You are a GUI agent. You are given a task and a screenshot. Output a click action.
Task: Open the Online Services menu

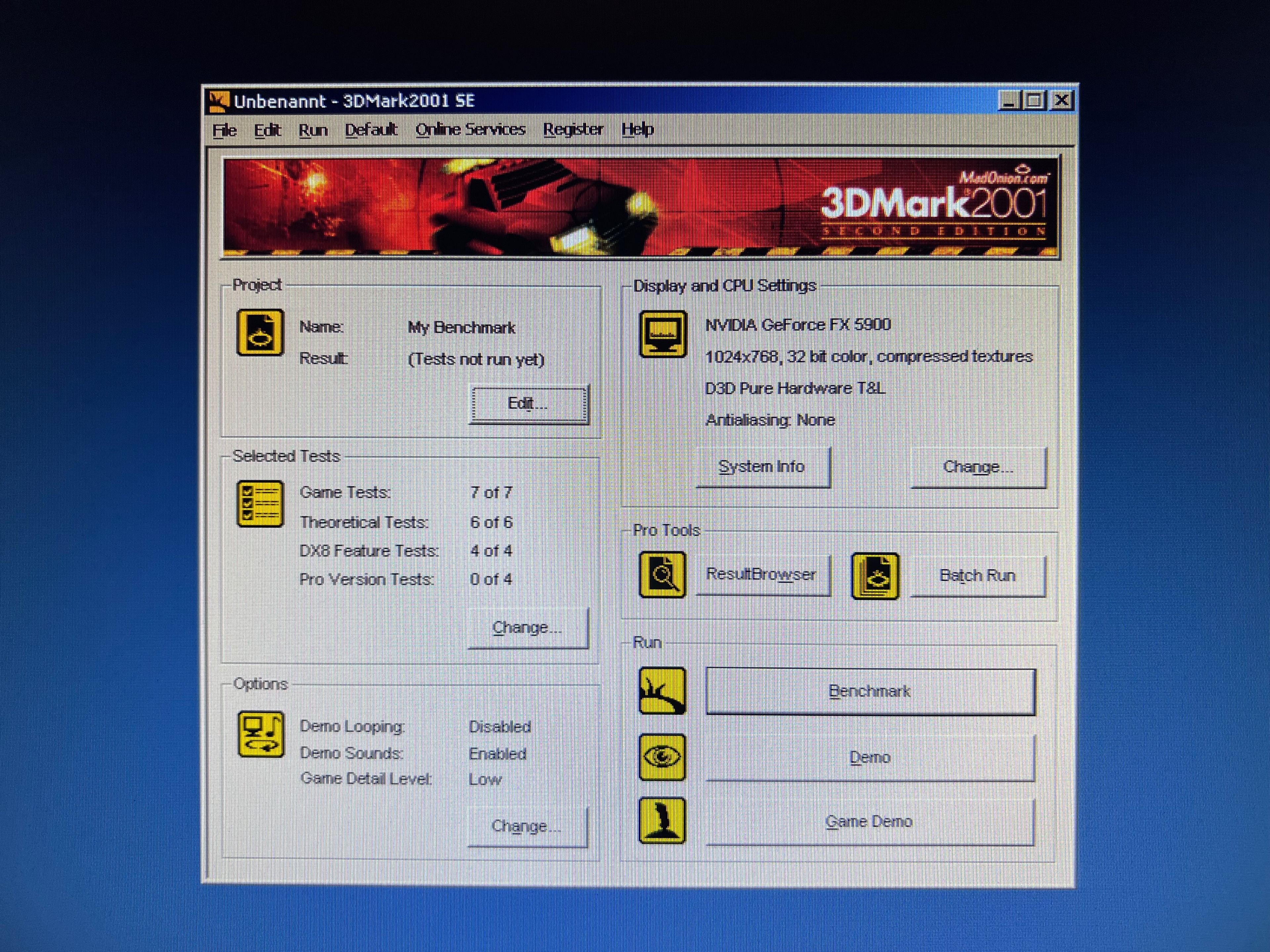[470, 130]
